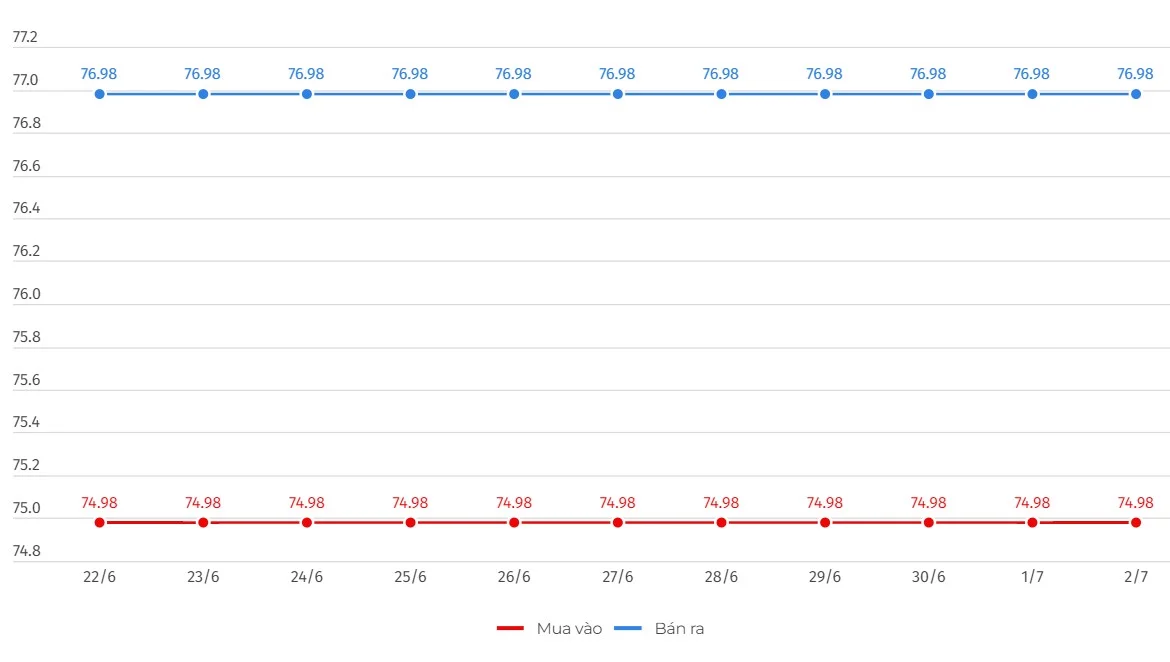Select the red data point at 1/7

click(1032, 522)
